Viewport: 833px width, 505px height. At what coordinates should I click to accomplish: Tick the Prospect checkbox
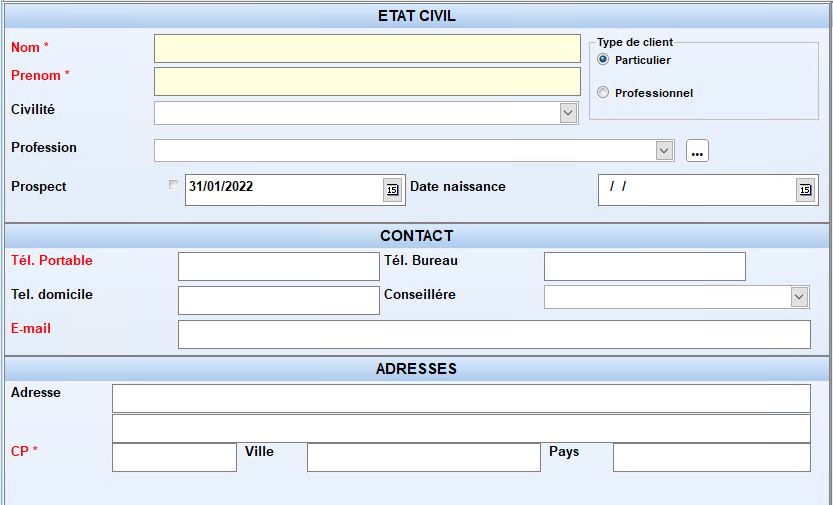pyautogui.click(x=173, y=184)
